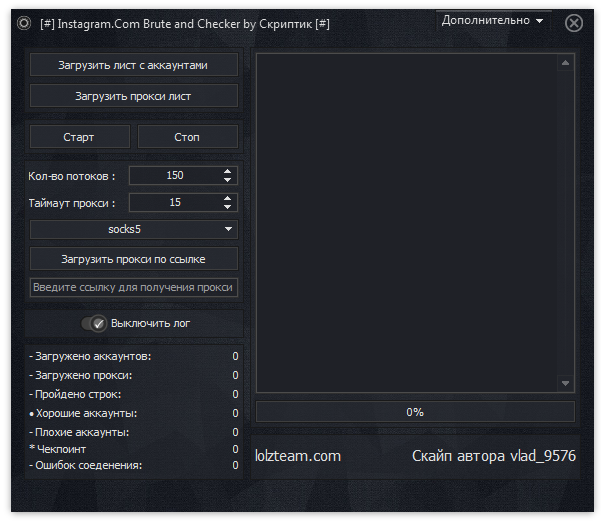Click Загрузить прокси лист button

[x=133, y=96]
